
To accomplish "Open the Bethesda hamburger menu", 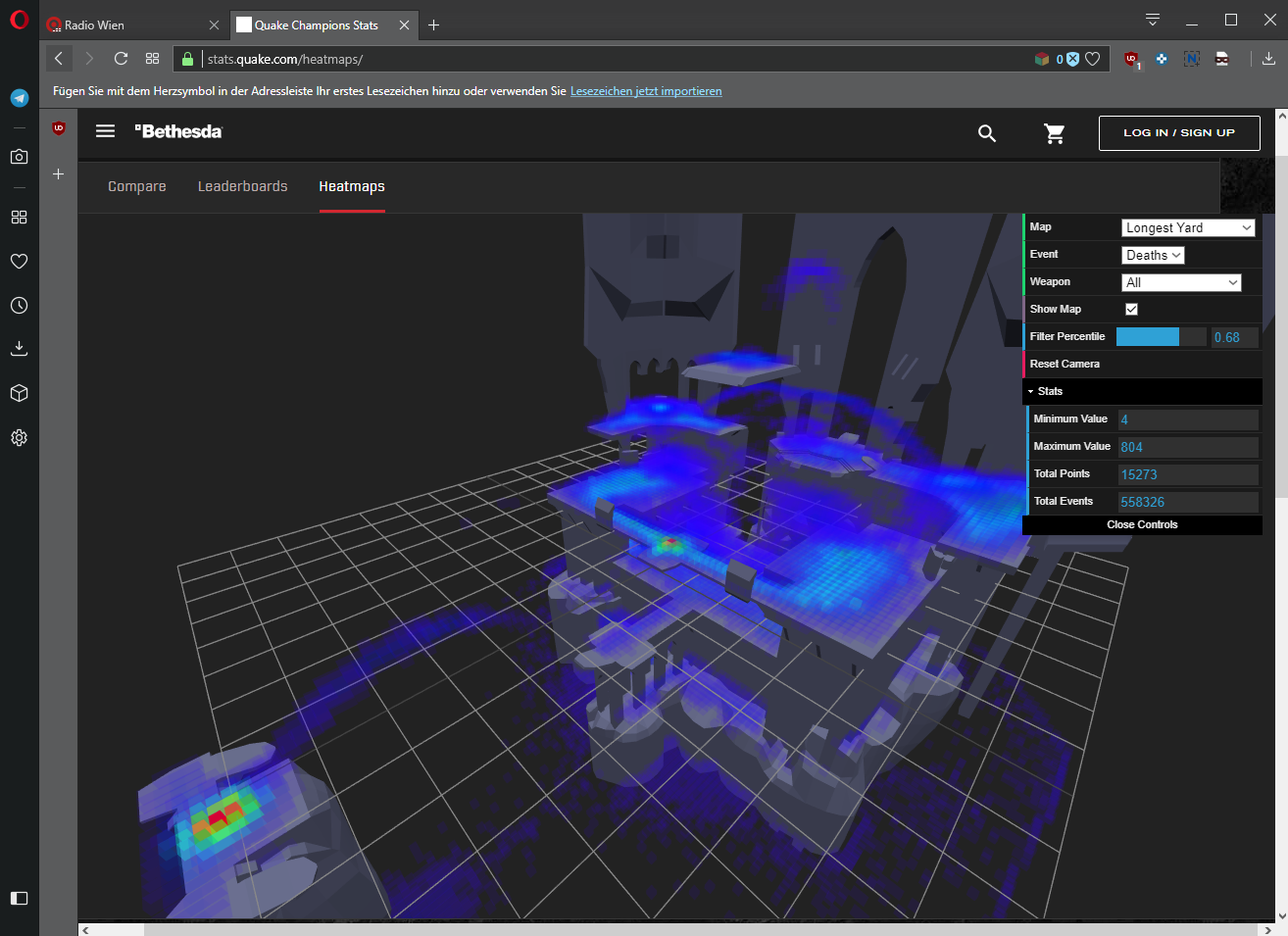I will 105,131.
